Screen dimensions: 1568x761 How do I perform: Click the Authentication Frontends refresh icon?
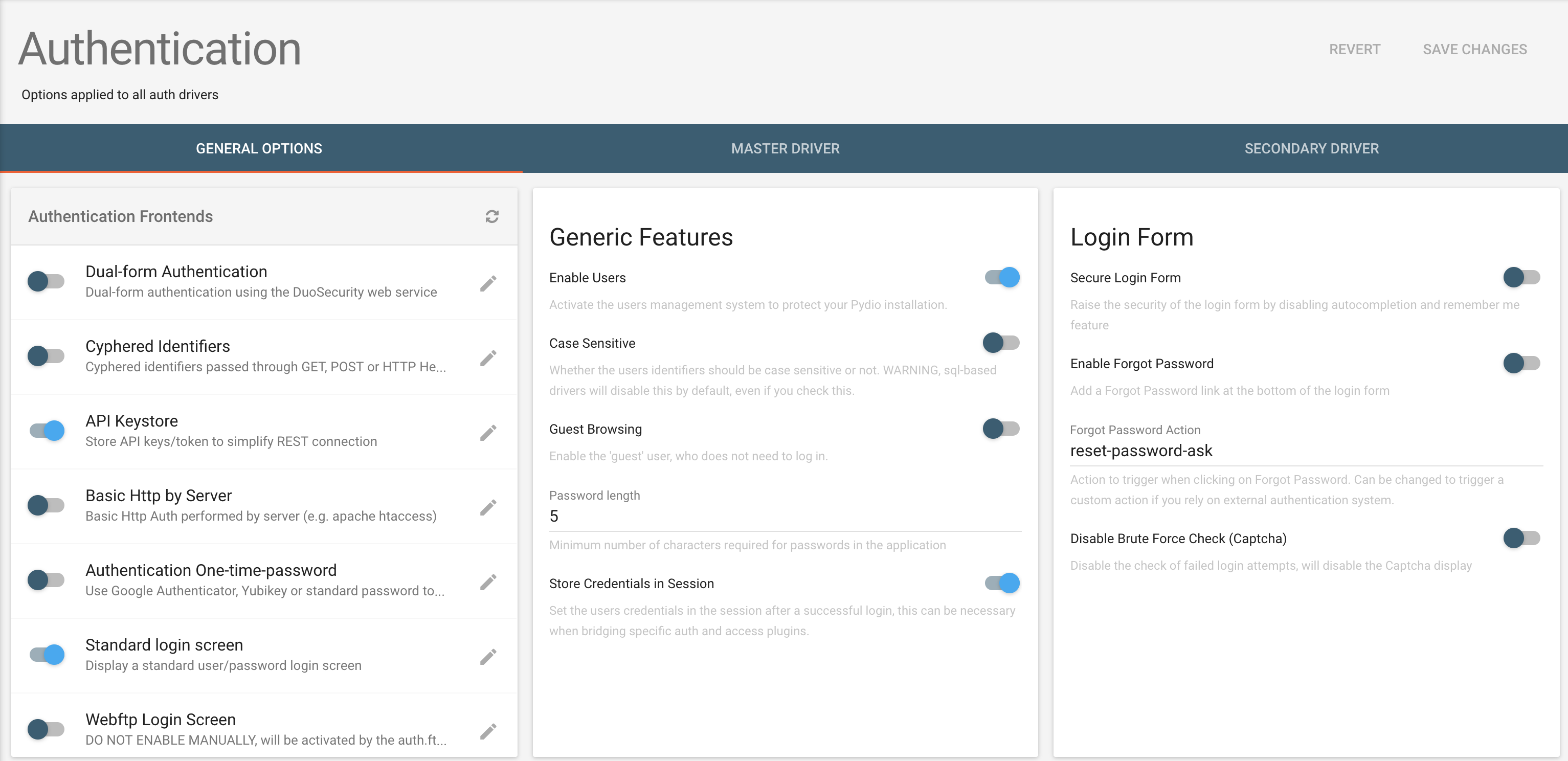pyautogui.click(x=492, y=217)
